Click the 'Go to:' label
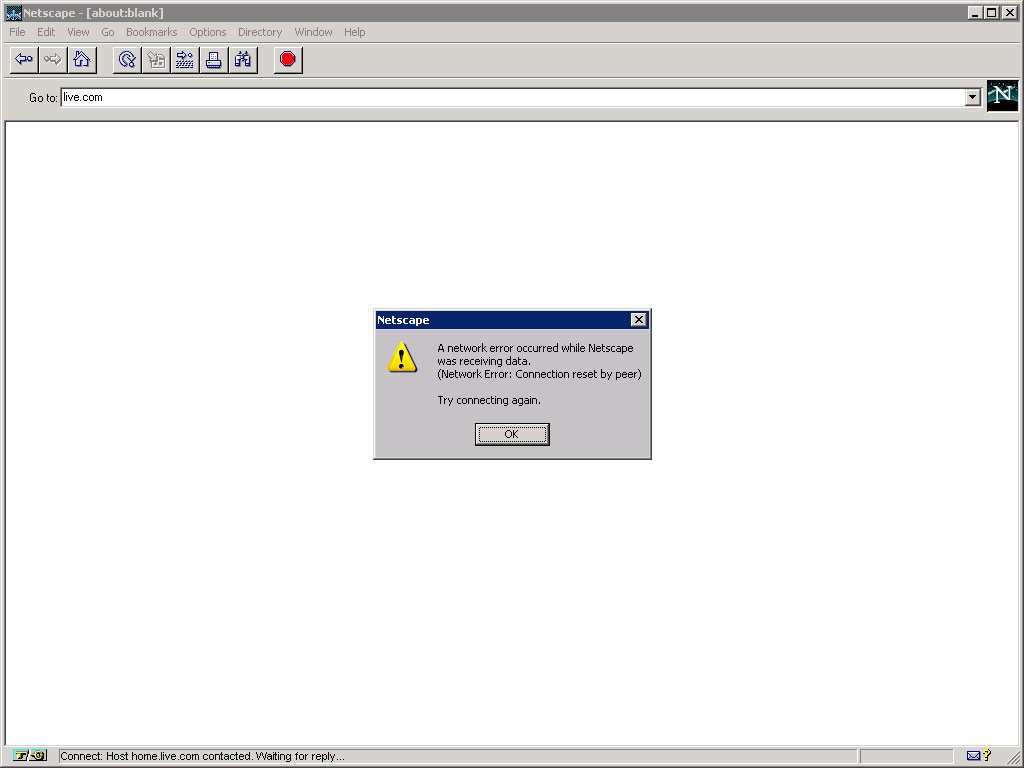Image resolution: width=1024 pixels, height=768 pixels. coord(43,98)
